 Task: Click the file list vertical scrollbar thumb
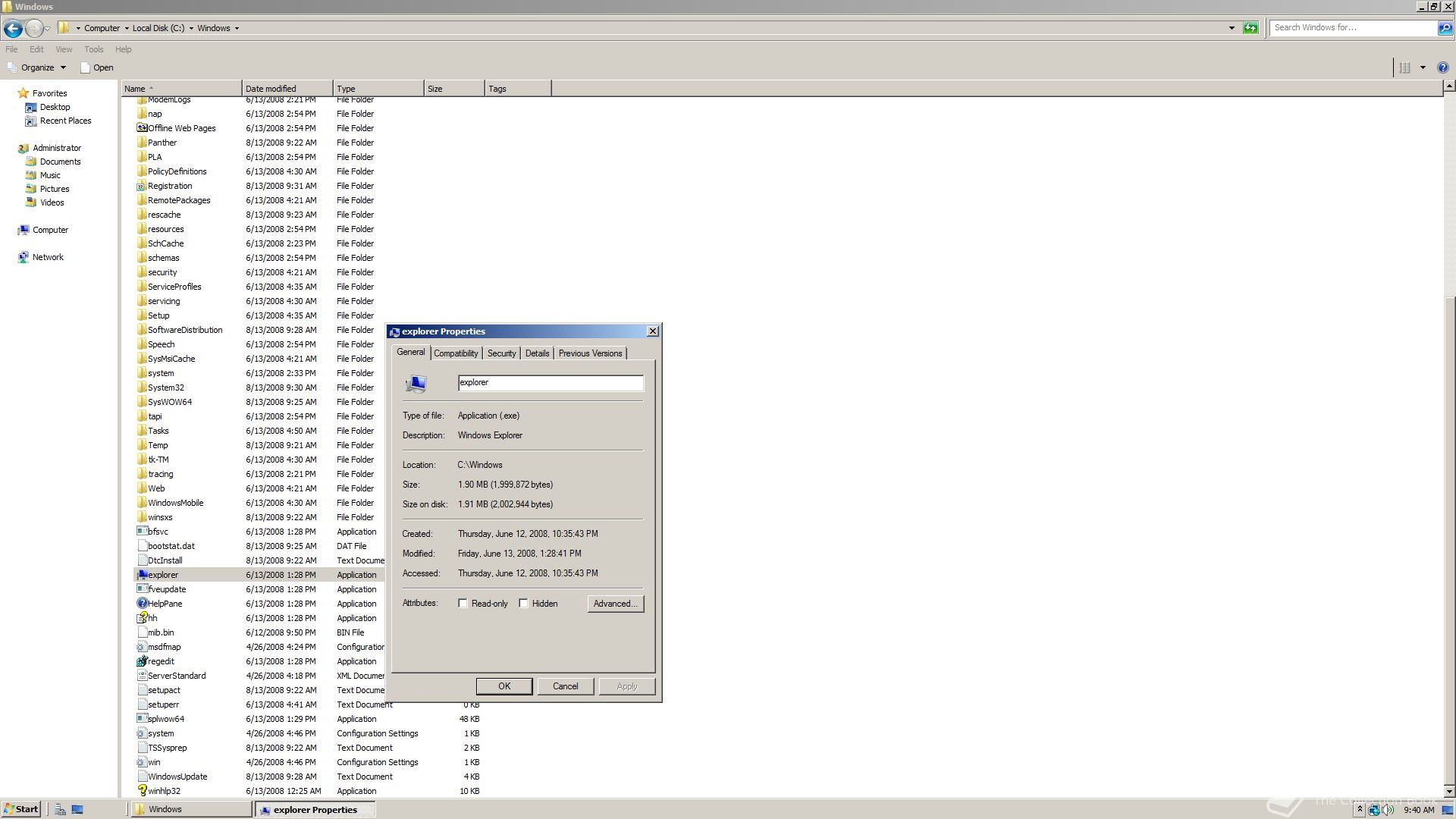click(x=1448, y=540)
